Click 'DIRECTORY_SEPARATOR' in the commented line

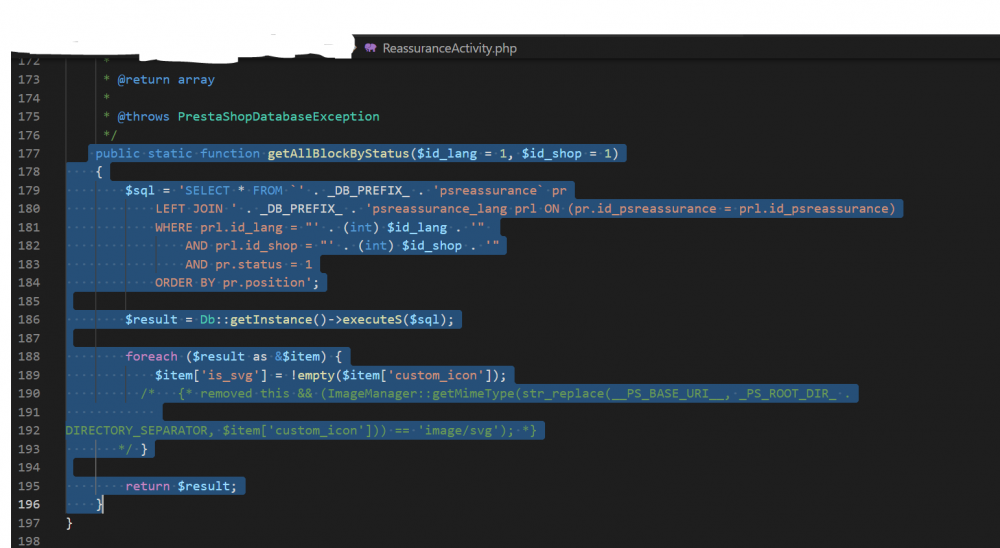136,431
